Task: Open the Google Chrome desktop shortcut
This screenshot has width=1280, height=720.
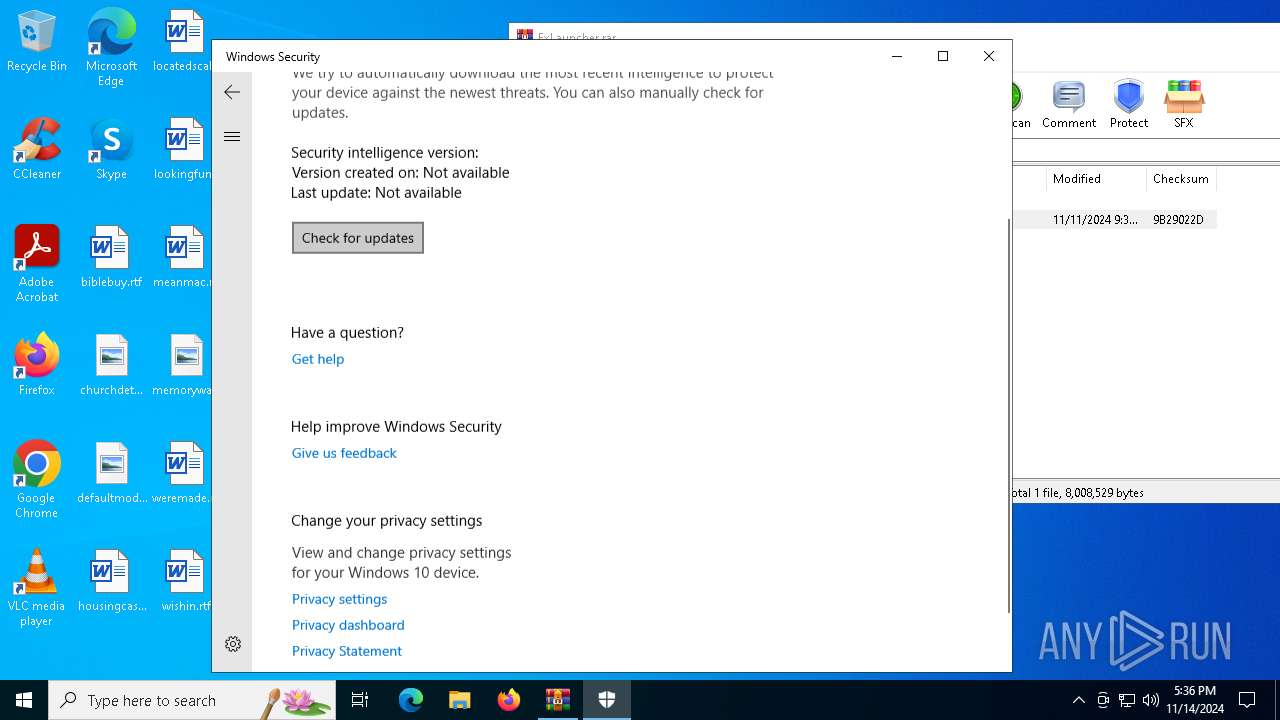Action: tap(37, 480)
